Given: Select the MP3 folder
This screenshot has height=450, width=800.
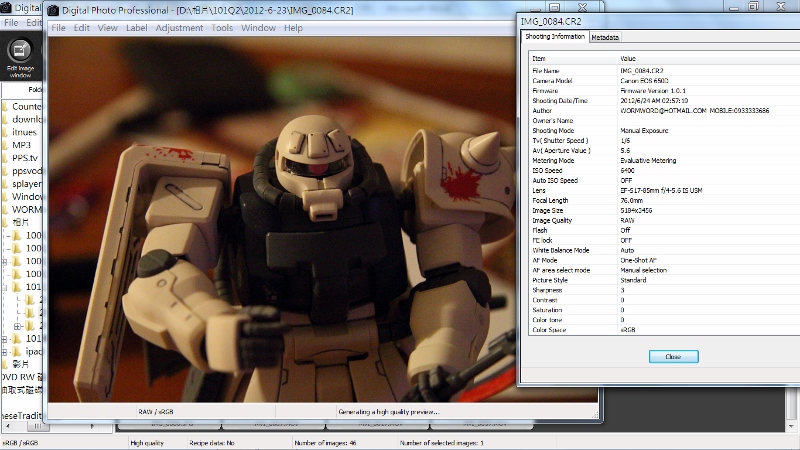Looking at the screenshot, I should (x=21, y=145).
